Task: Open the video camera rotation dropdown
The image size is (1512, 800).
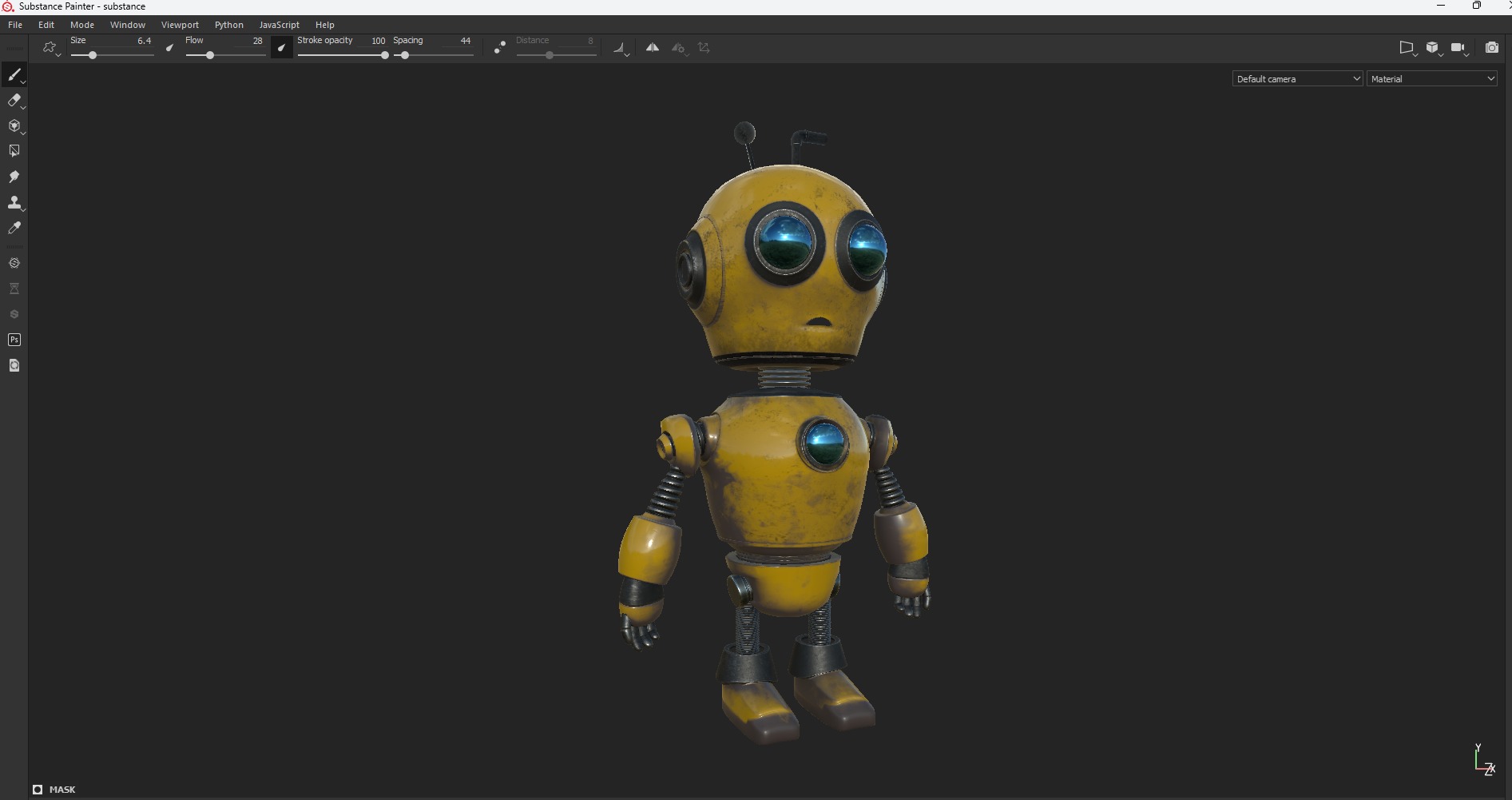Action: click(x=1459, y=48)
